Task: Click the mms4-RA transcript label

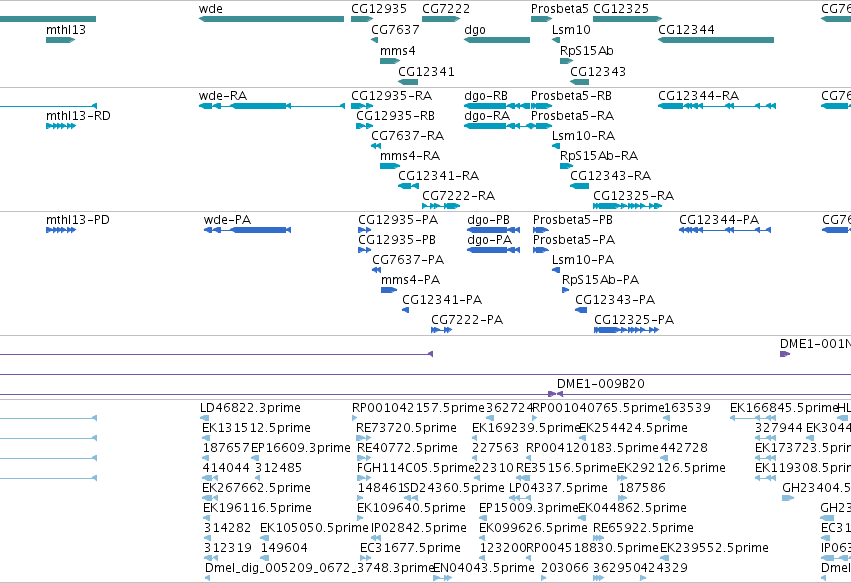Action: 410,156
